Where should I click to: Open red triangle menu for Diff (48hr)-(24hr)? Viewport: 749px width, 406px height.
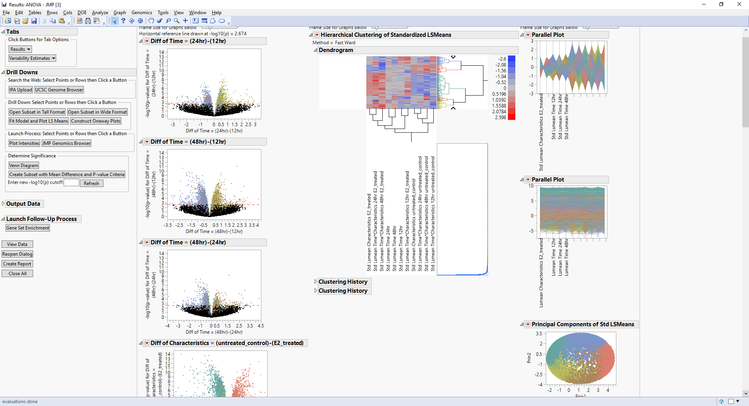(x=147, y=243)
